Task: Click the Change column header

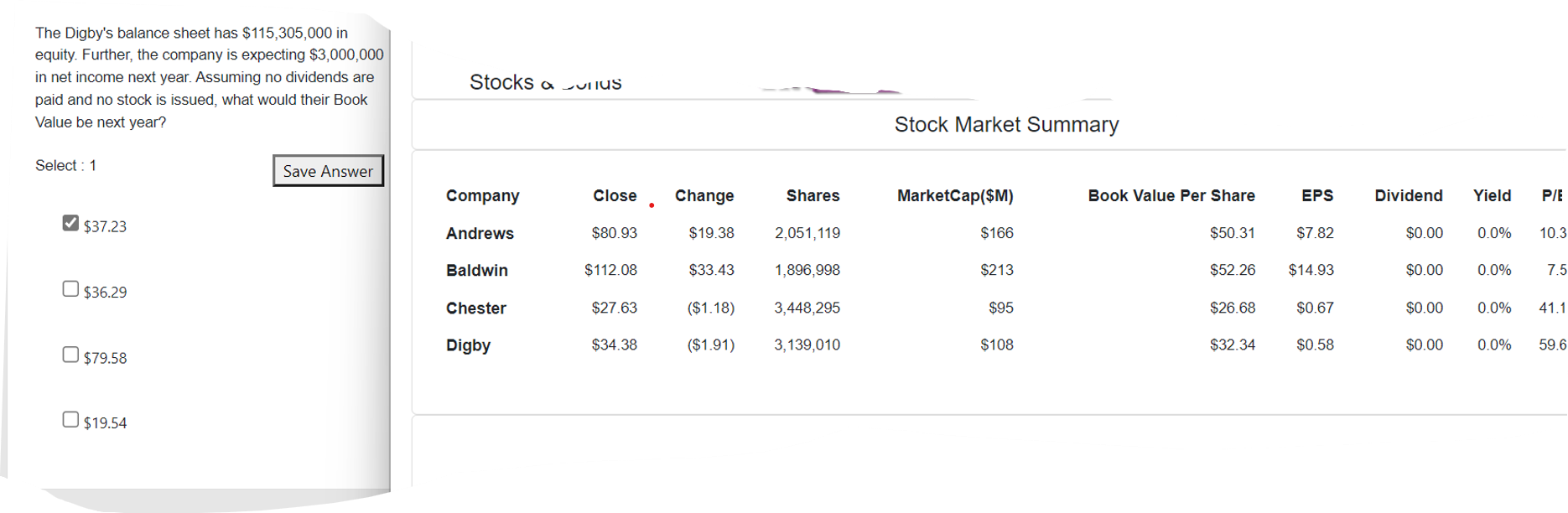Action: coord(704,195)
